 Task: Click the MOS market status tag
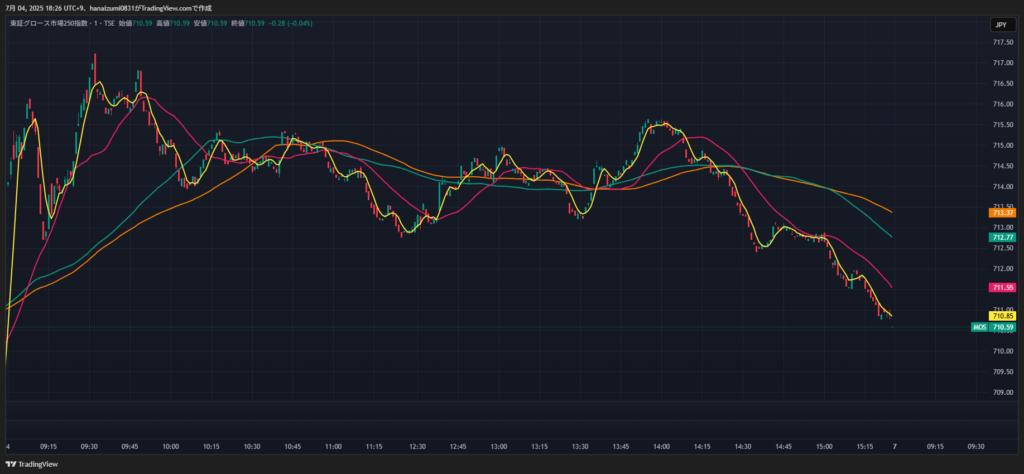click(980, 327)
